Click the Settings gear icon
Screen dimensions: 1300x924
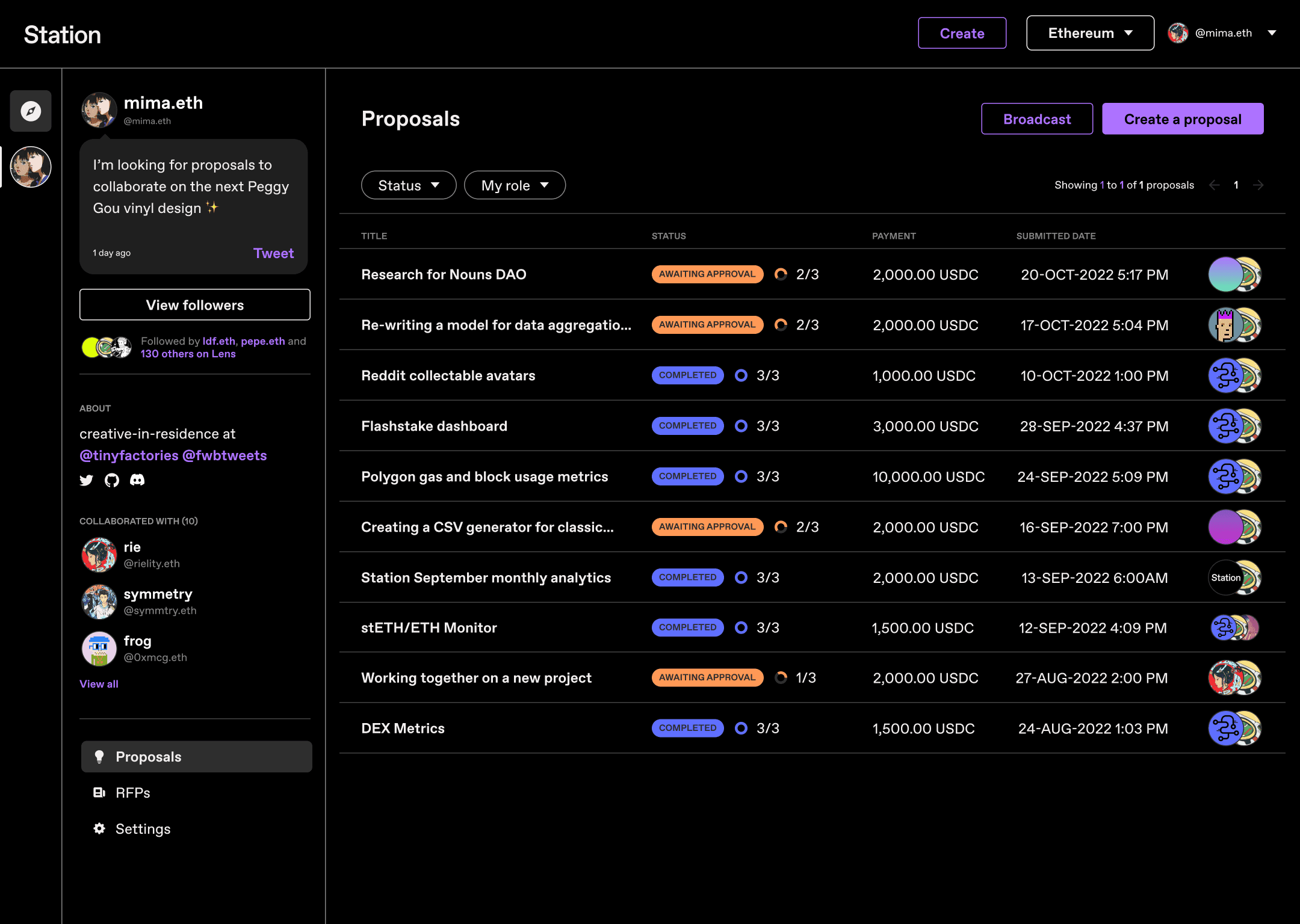coord(99,828)
